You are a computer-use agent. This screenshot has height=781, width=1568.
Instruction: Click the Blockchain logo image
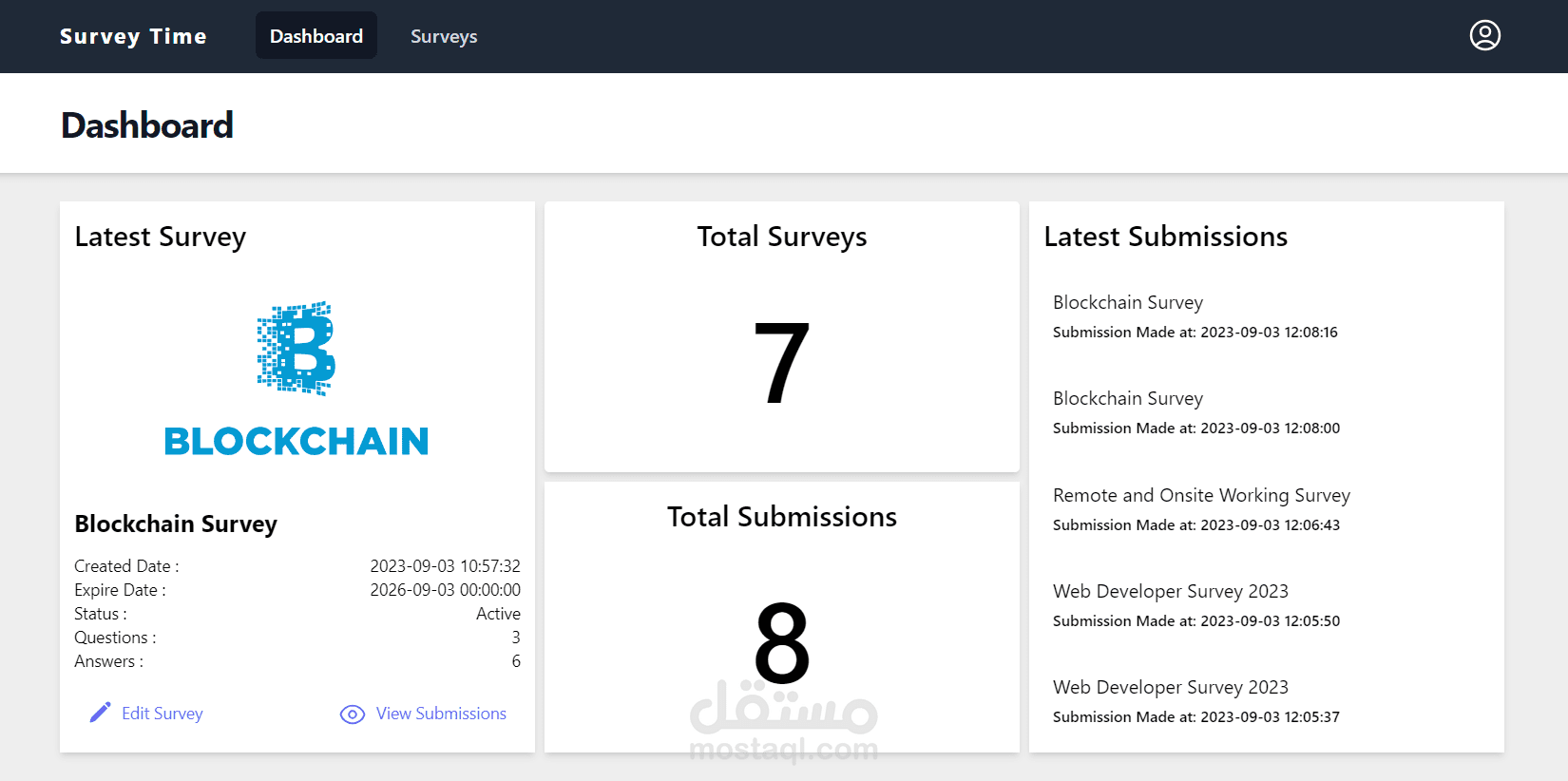coord(296,379)
